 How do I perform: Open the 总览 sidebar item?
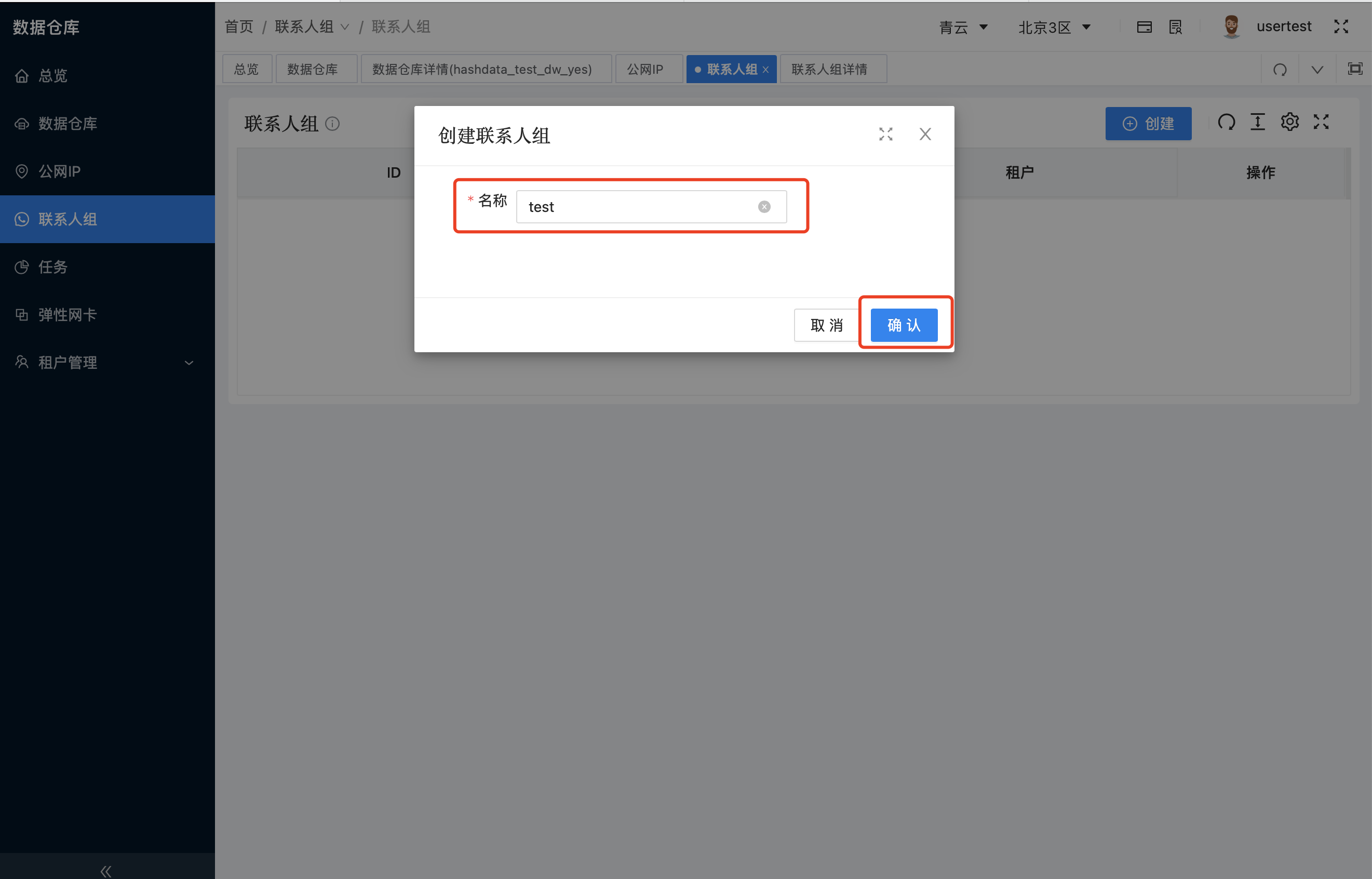pyautogui.click(x=52, y=75)
